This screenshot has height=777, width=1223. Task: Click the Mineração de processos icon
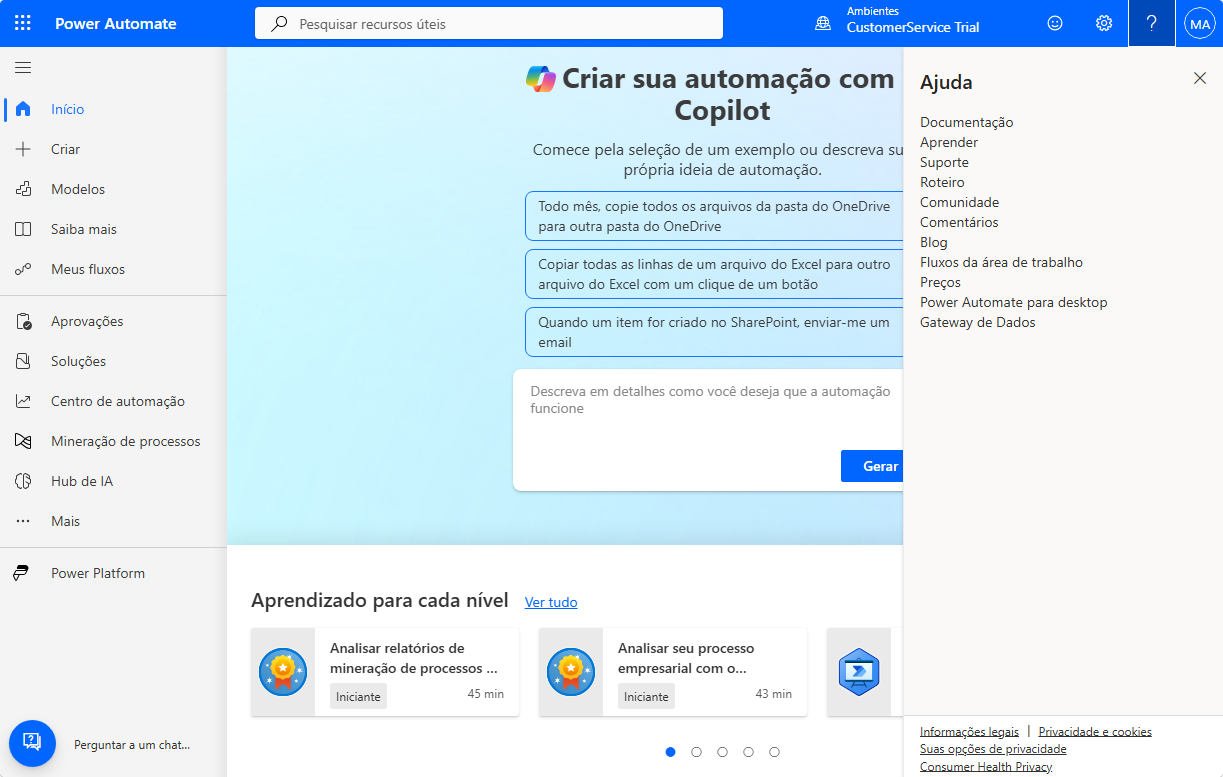(x=23, y=441)
